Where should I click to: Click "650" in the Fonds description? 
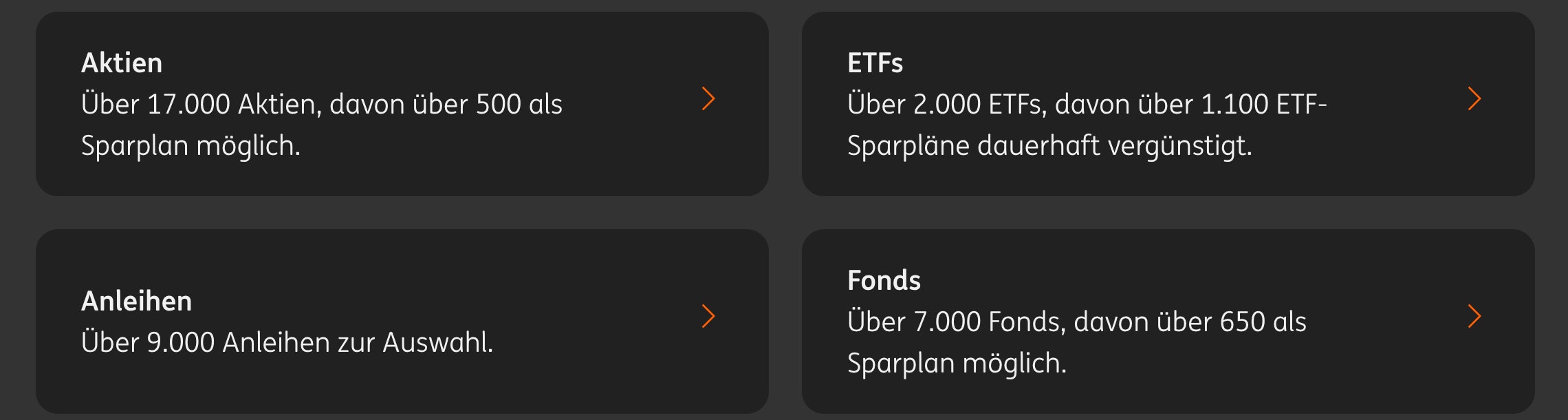(1242, 322)
